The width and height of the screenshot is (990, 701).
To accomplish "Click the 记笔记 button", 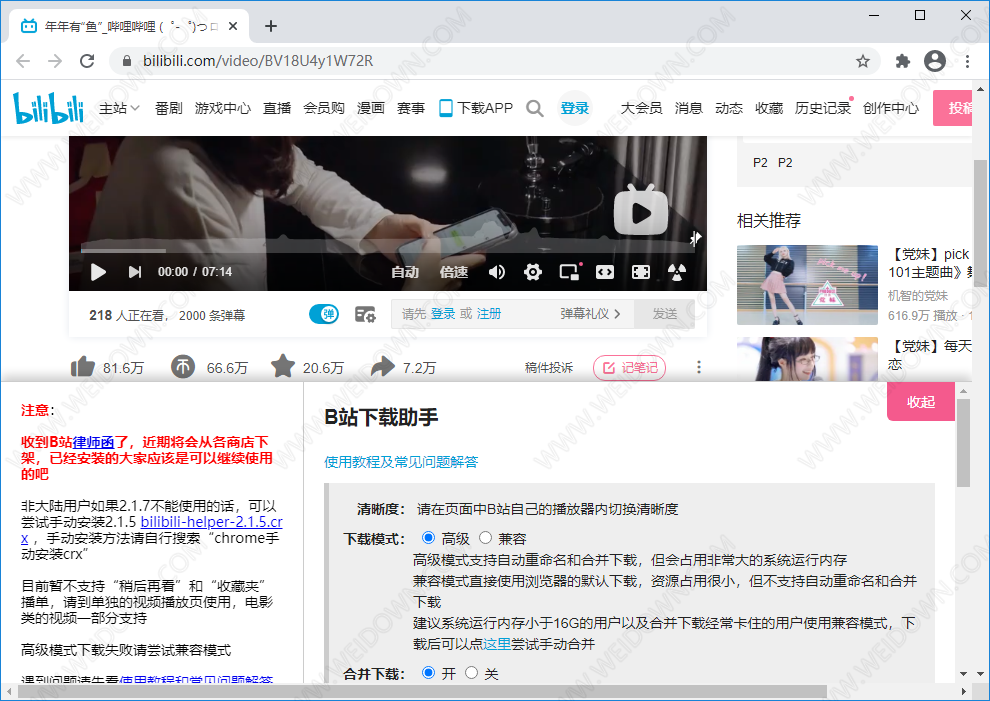I will (629, 368).
